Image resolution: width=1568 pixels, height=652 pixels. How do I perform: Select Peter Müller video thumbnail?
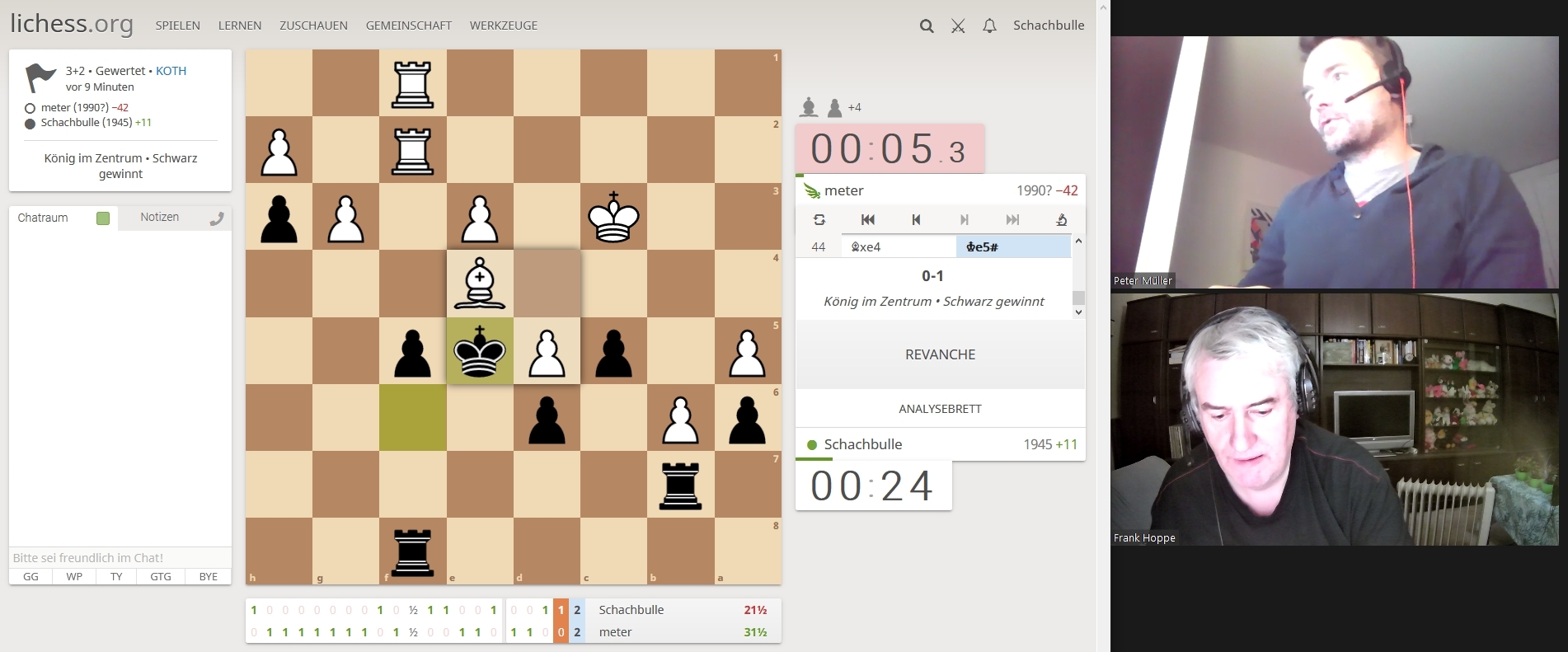point(1335,162)
